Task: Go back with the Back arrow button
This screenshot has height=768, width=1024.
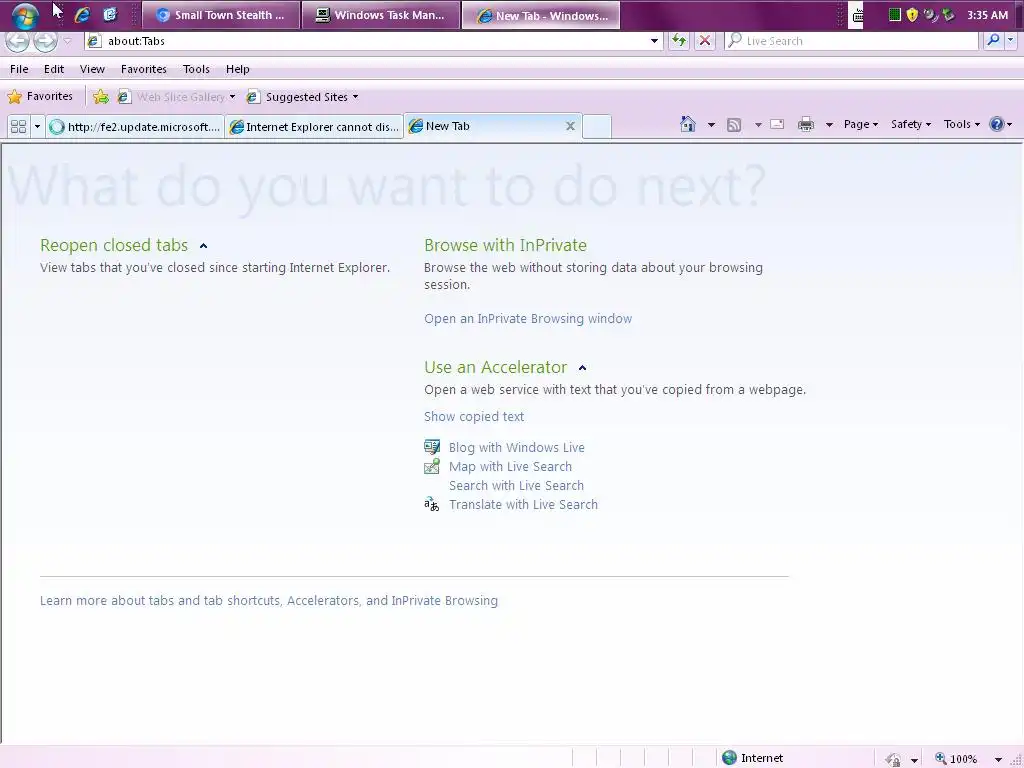Action: [x=17, y=41]
